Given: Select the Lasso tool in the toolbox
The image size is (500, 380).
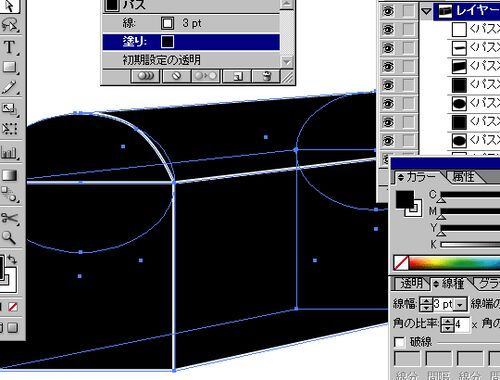Looking at the screenshot, I should tap(9, 25).
